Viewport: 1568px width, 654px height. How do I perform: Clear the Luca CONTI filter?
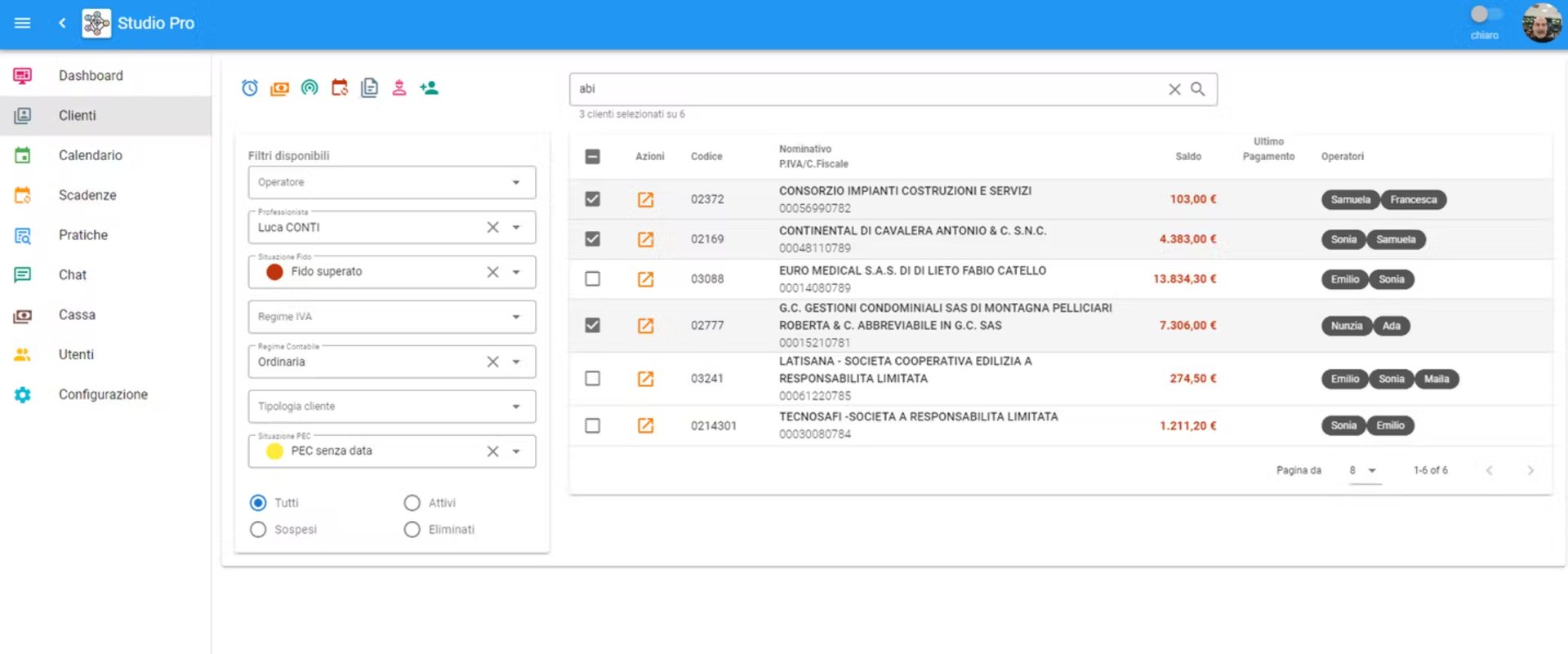point(492,227)
